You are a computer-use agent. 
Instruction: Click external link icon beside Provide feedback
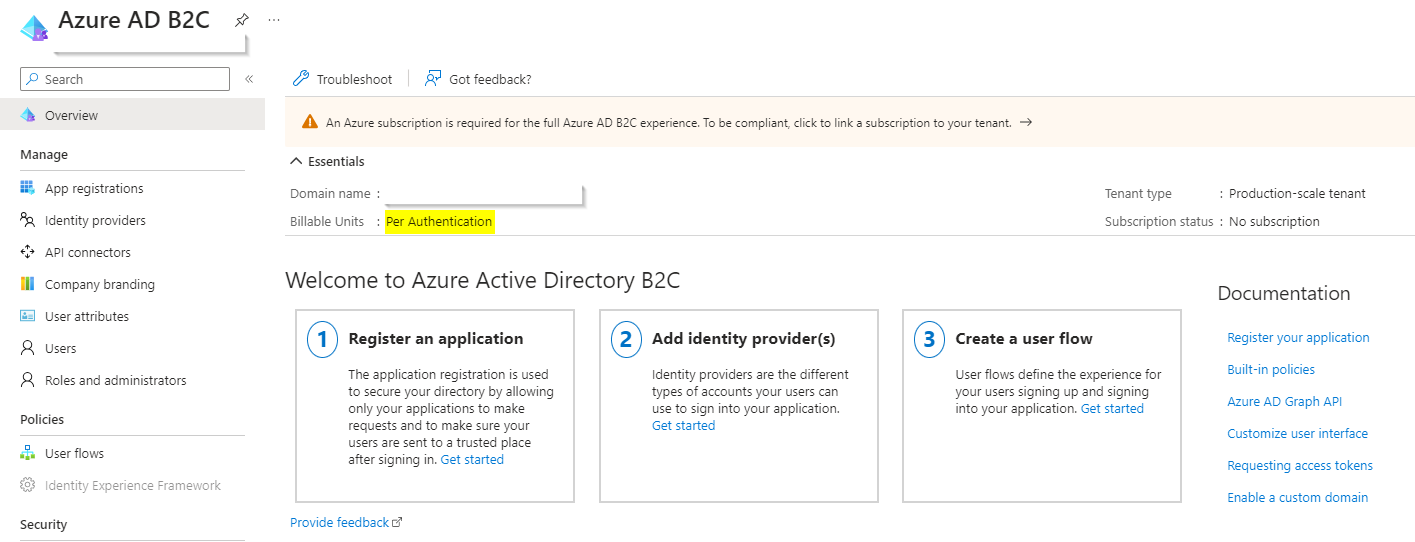click(397, 522)
